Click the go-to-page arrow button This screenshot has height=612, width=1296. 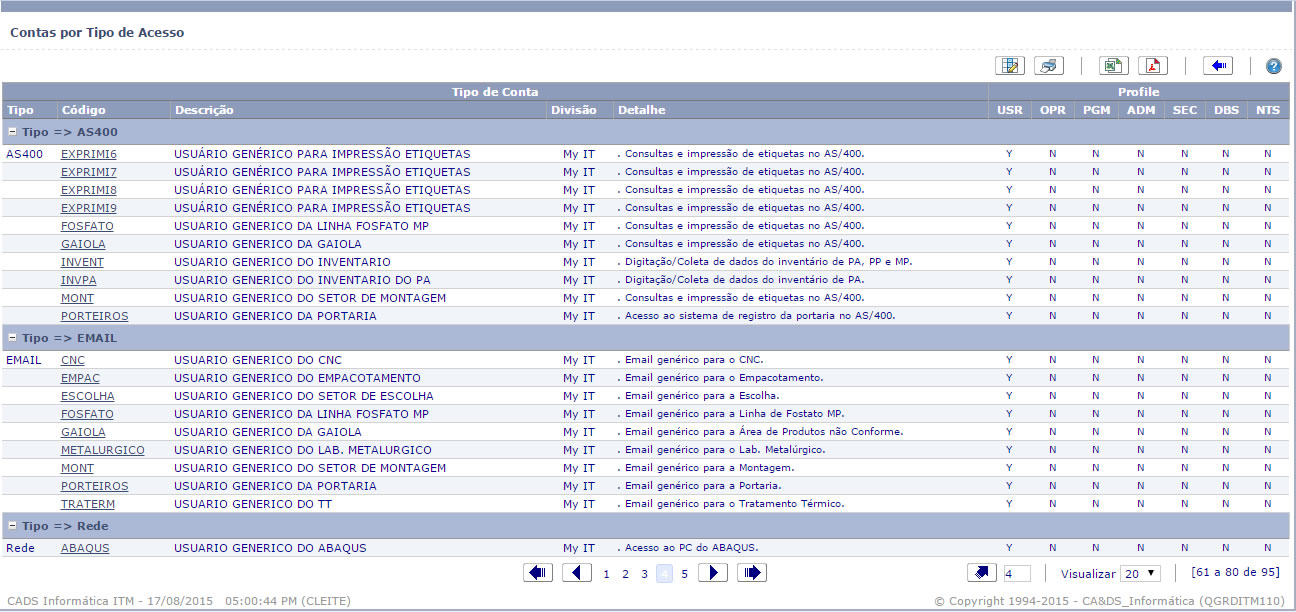tap(982, 573)
